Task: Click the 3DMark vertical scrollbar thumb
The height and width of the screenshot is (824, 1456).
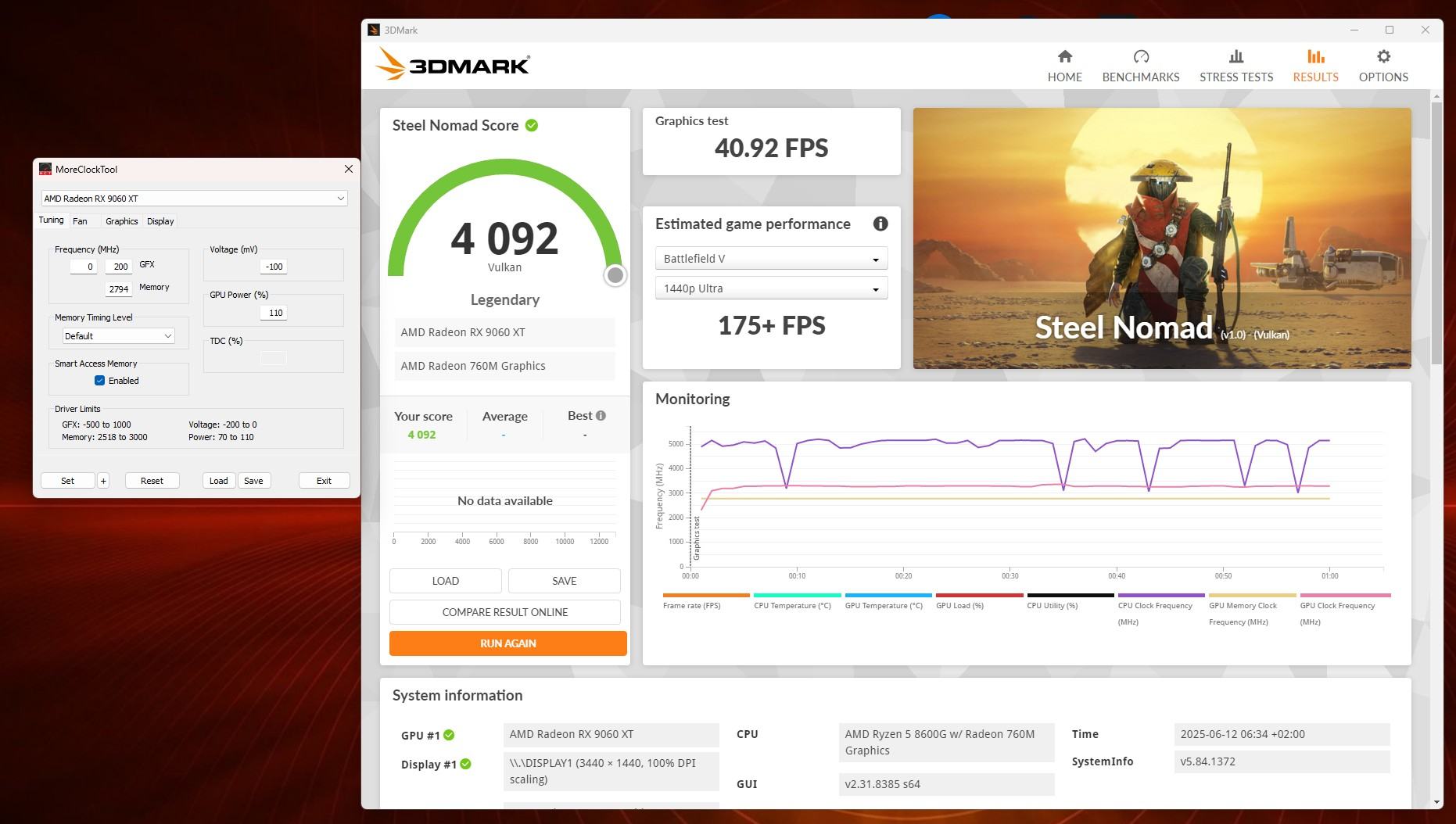Action: click(x=1436, y=231)
